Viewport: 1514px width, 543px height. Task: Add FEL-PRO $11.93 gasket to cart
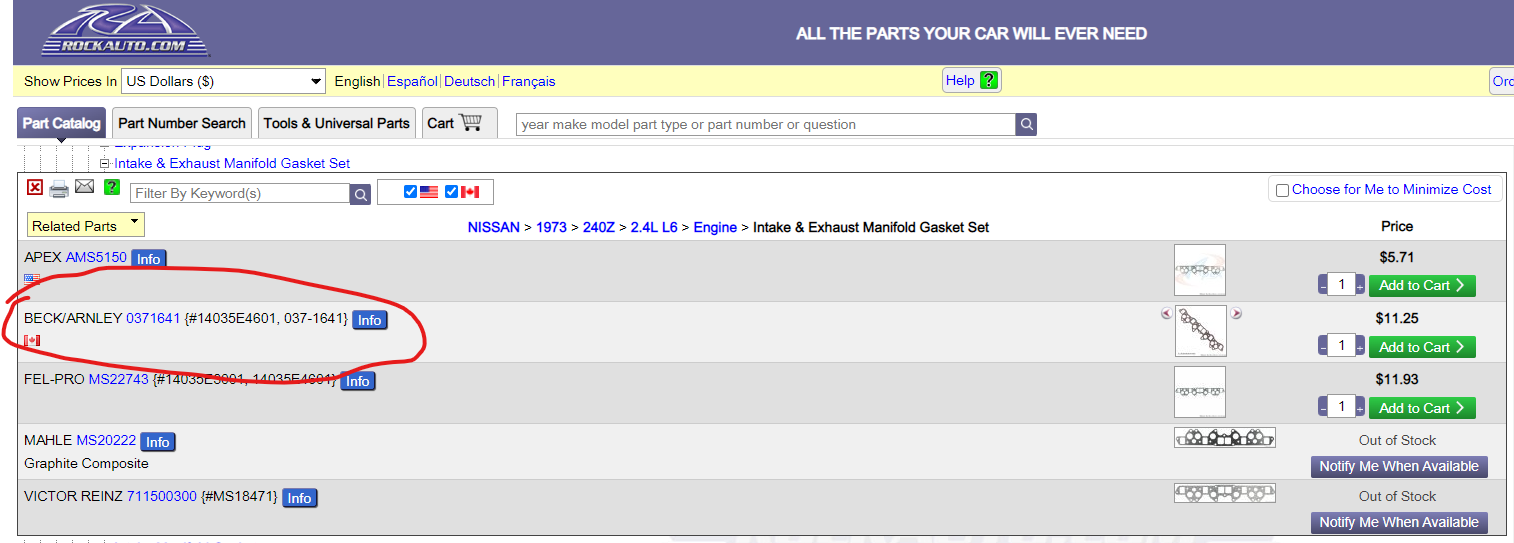pos(1422,408)
